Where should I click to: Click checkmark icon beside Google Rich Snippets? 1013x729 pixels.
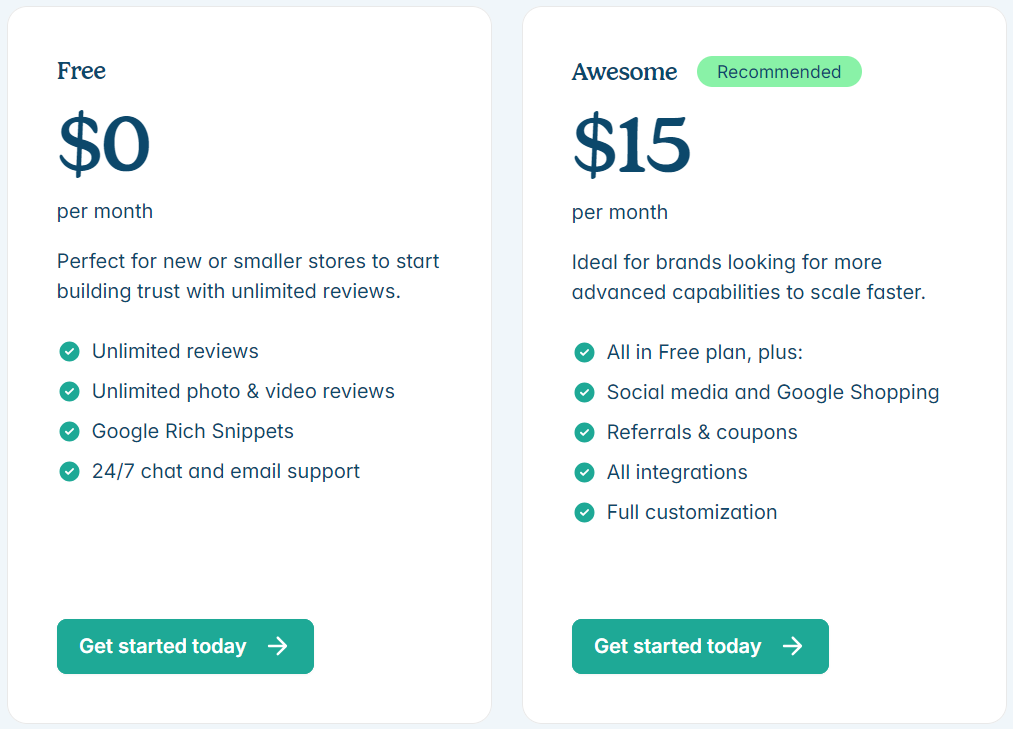tap(69, 431)
